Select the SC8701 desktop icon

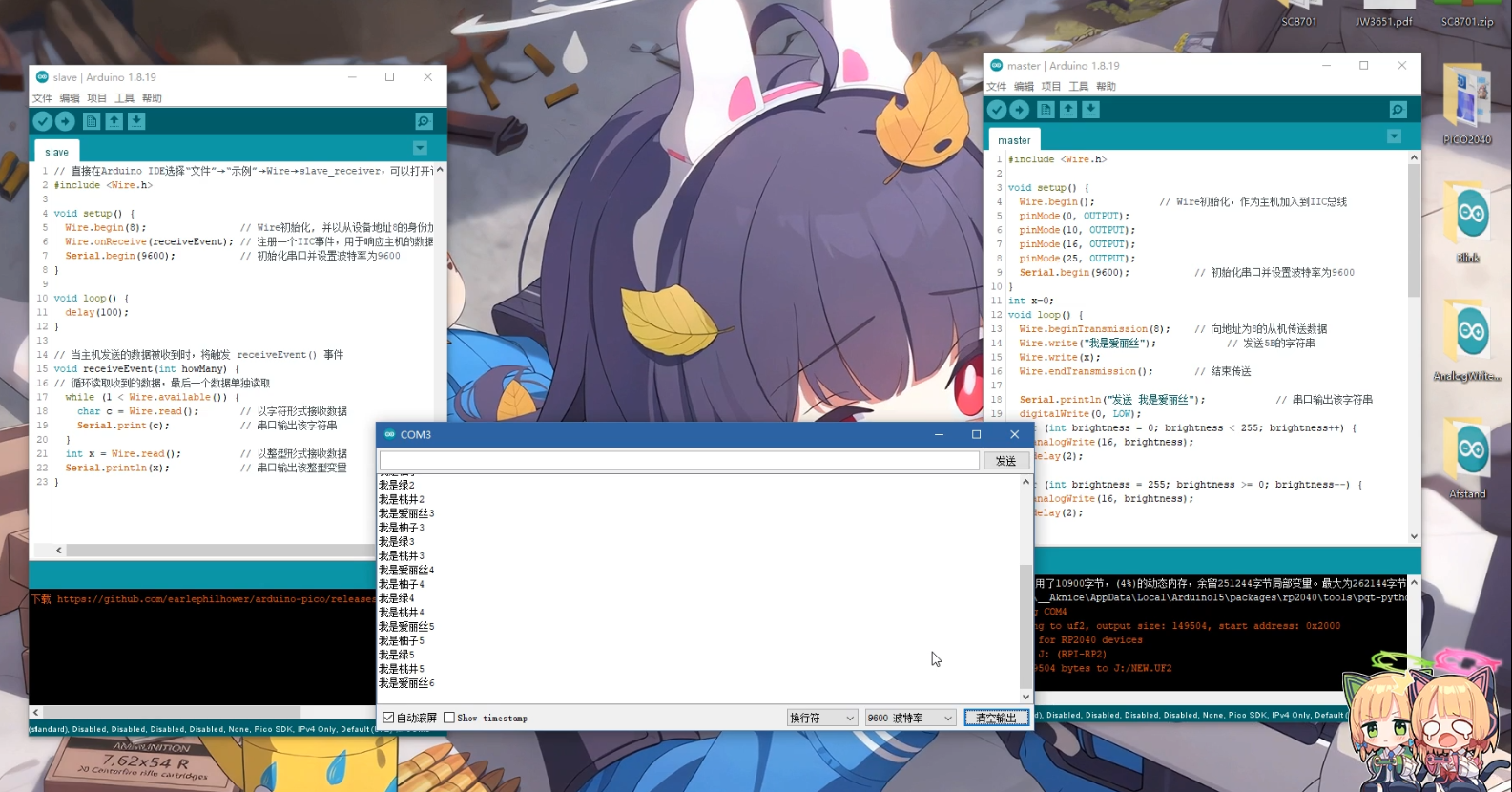(x=1299, y=13)
